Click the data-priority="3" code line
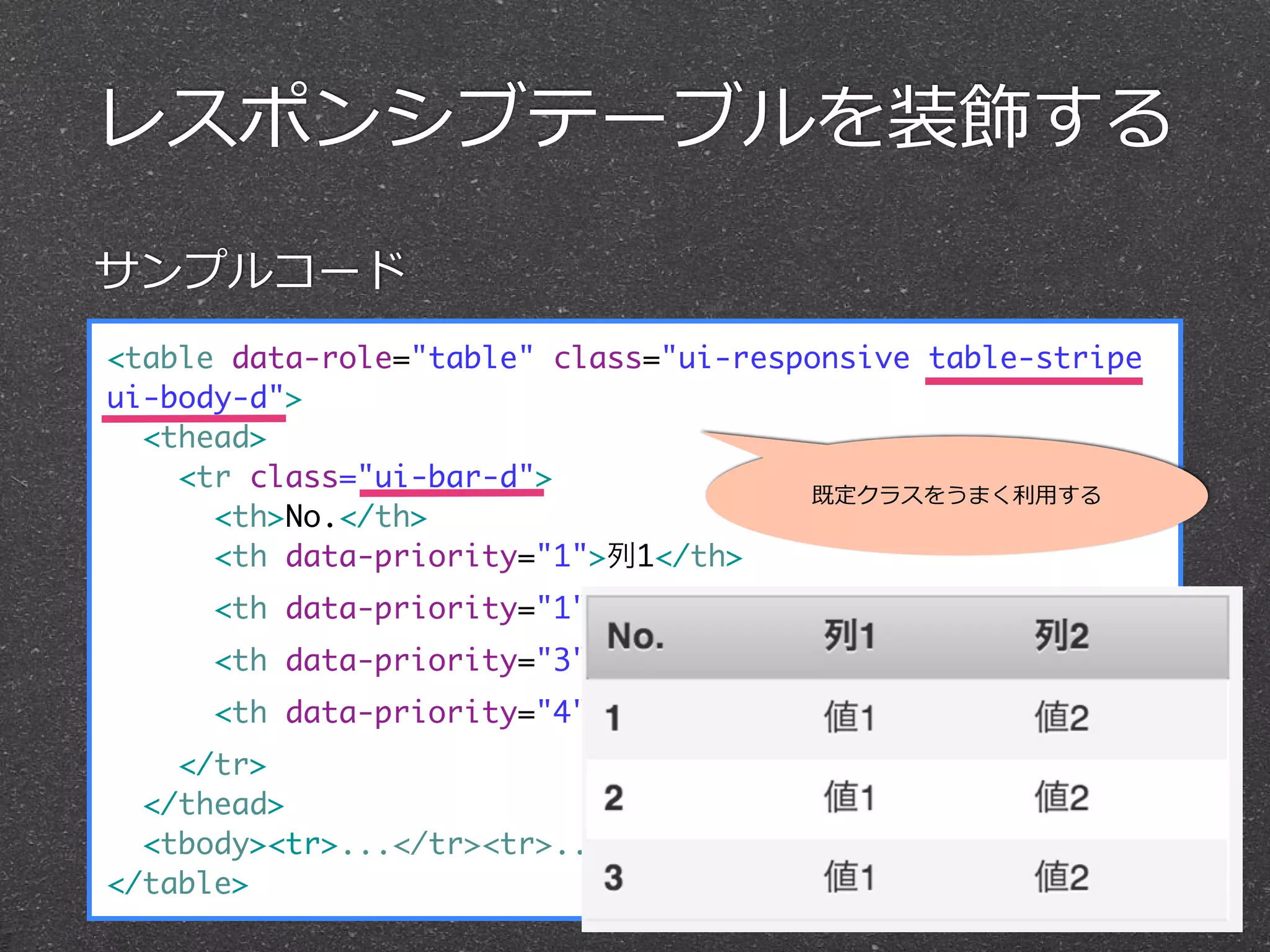The image size is (1270, 952). tap(398, 661)
